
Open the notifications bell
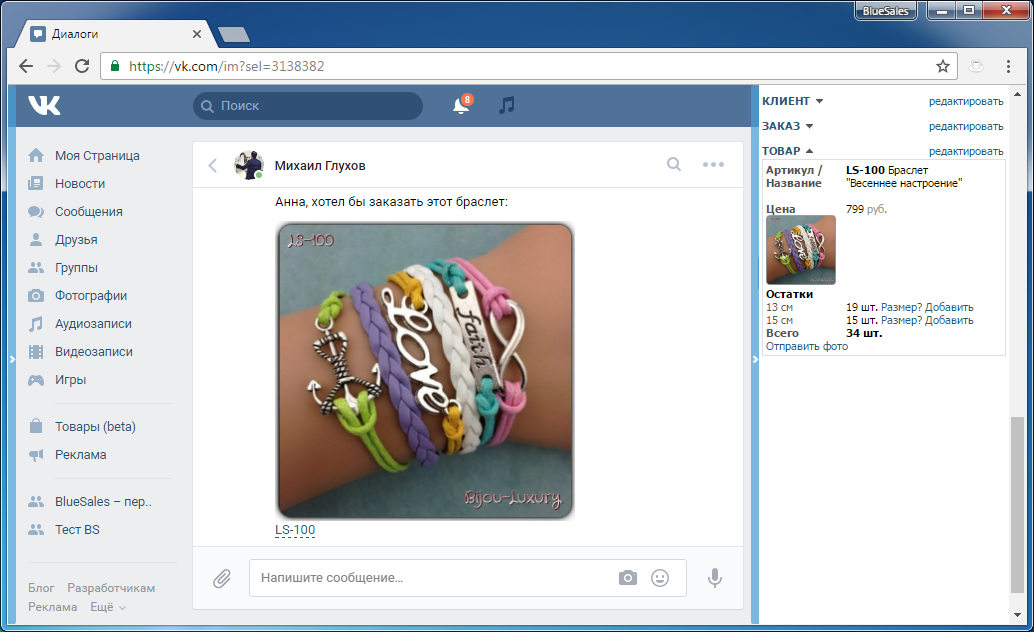point(461,105)
